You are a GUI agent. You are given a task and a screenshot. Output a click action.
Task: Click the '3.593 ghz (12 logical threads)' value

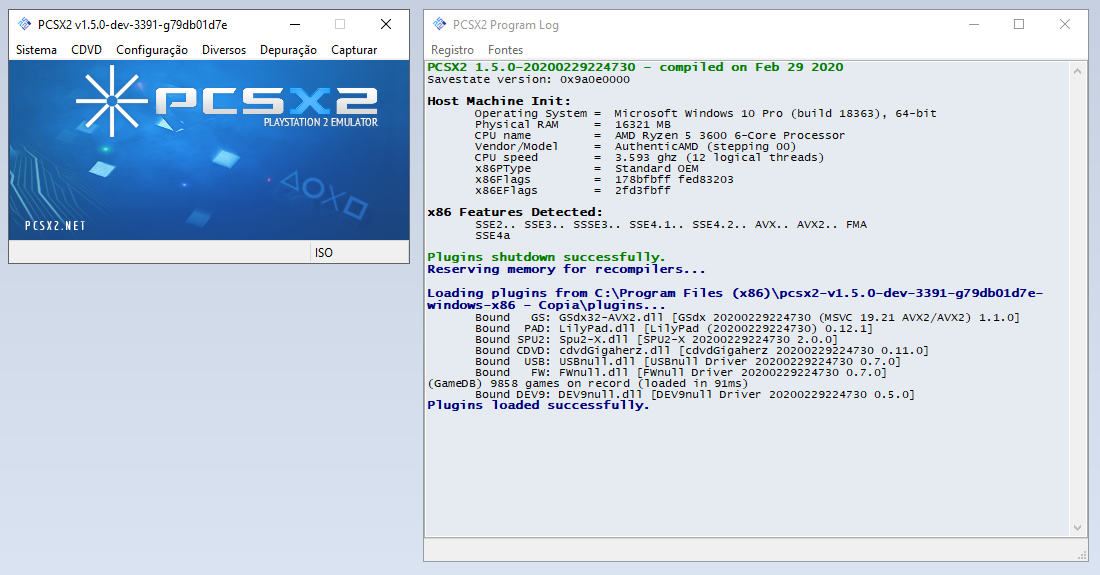[720, 158]
